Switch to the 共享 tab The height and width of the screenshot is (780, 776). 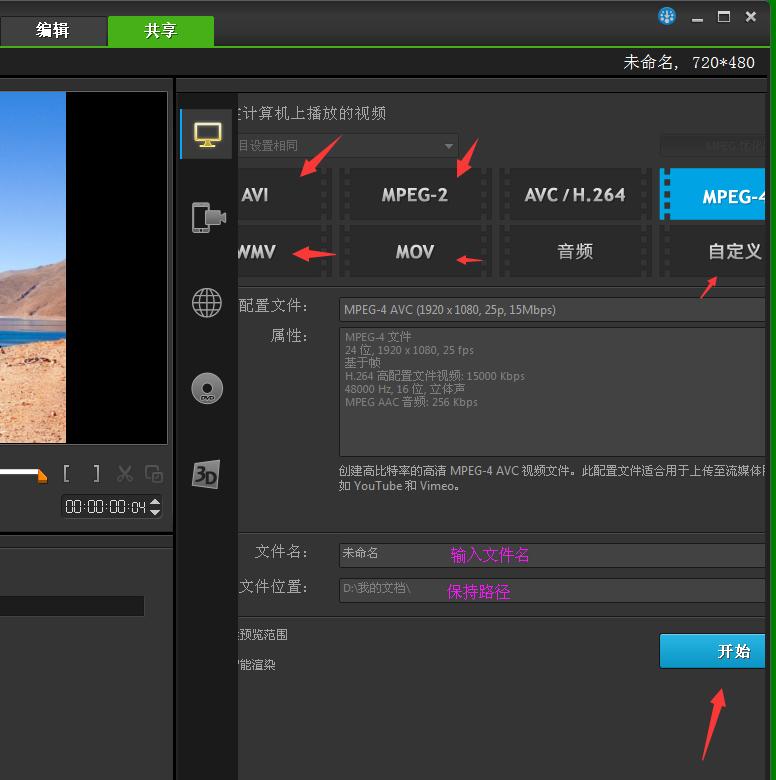pos(160,31)
